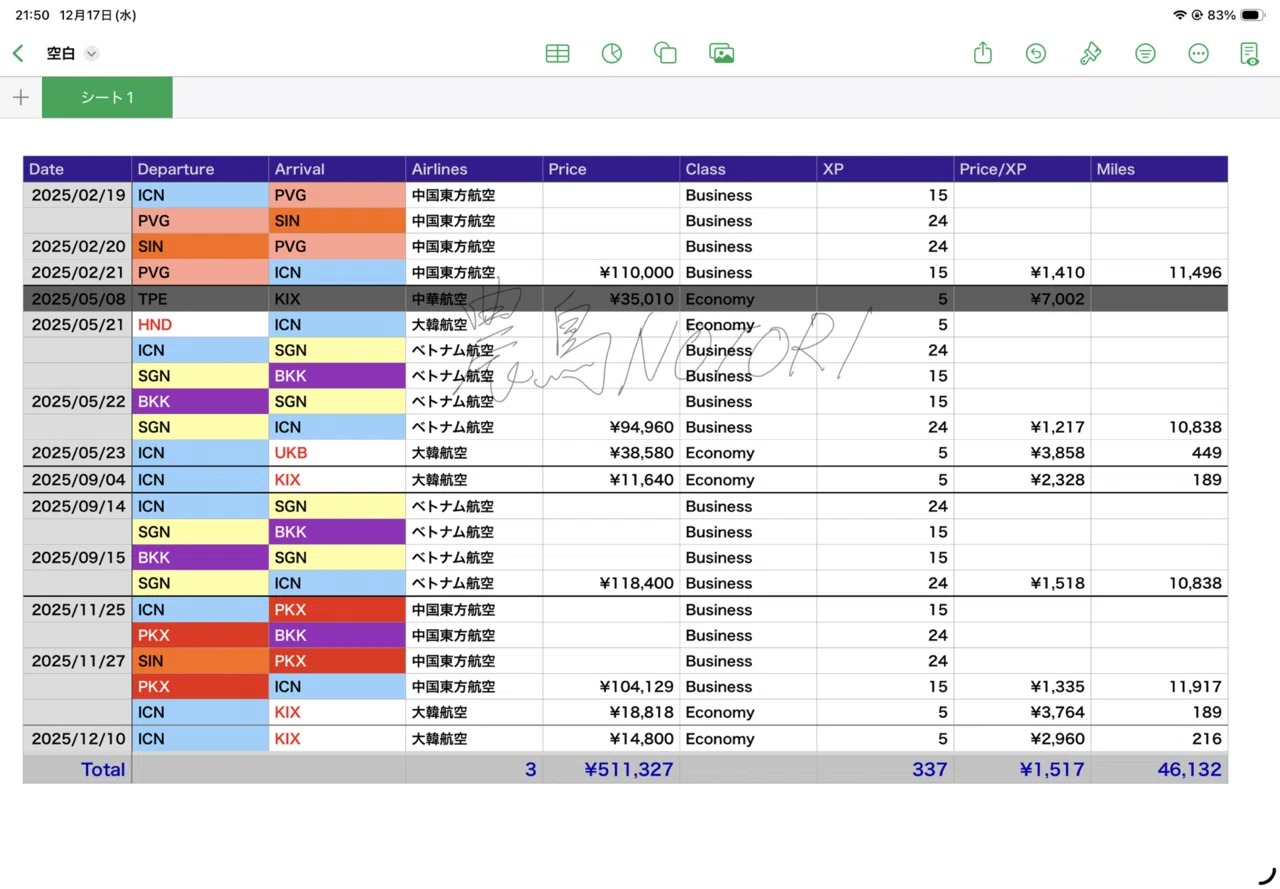Select the ¥7,002 Price/XP cell
Image resolution: width=1280 pixels, height=889 pixels.
point(1022,299)
